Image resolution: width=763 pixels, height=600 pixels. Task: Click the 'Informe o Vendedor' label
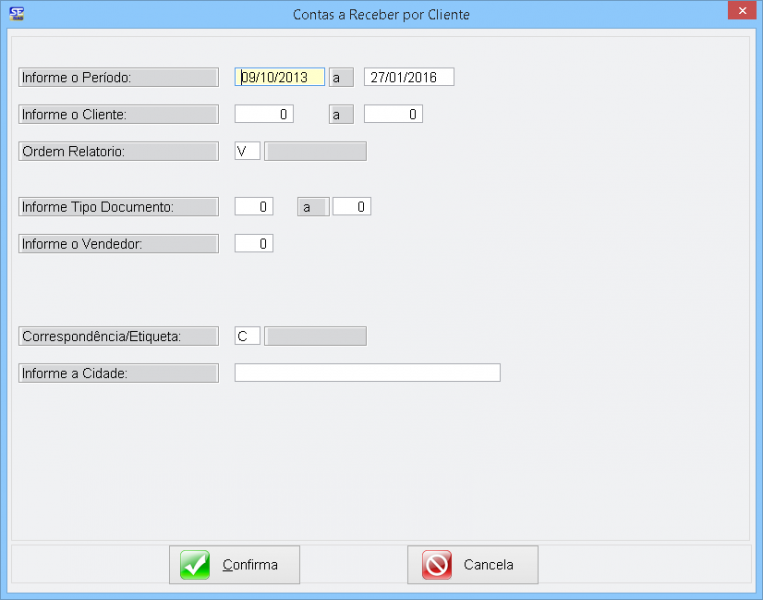coord(118,243)
